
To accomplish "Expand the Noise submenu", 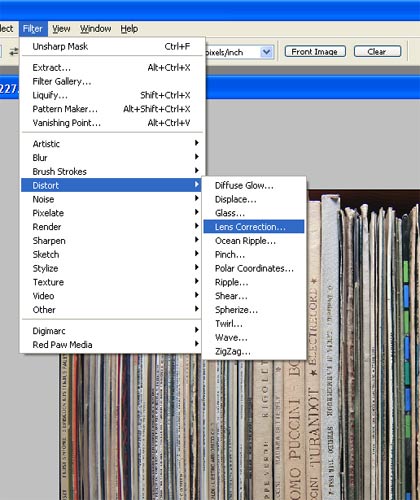I will 111,199.
